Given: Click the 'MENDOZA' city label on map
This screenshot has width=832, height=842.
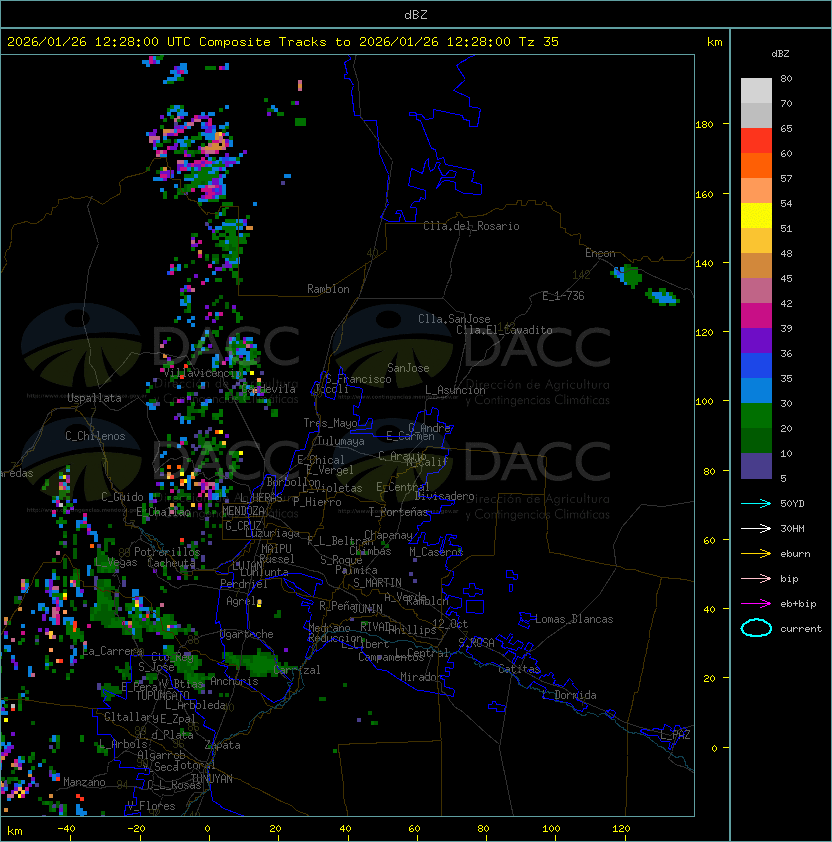Looking at the screenshot, I should pos(243,511).
